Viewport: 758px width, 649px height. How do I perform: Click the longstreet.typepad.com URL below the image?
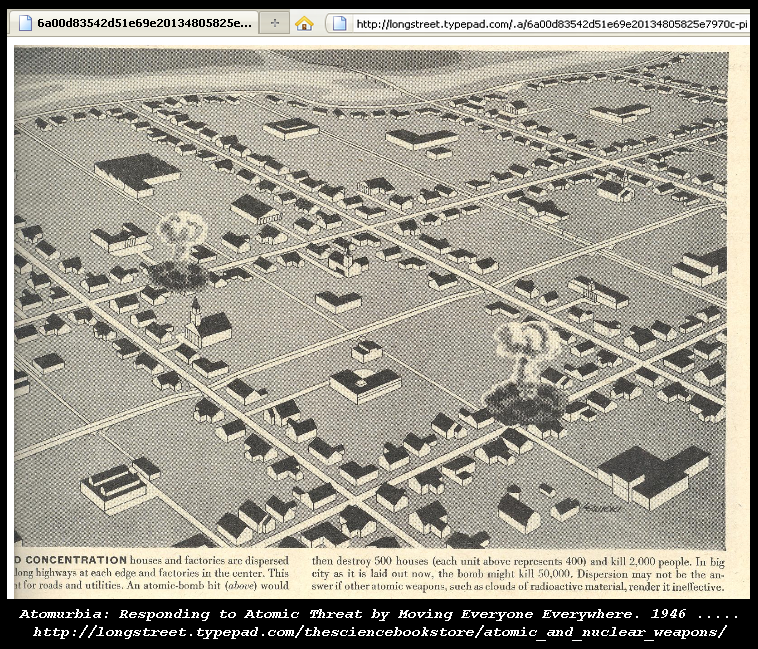378,632
